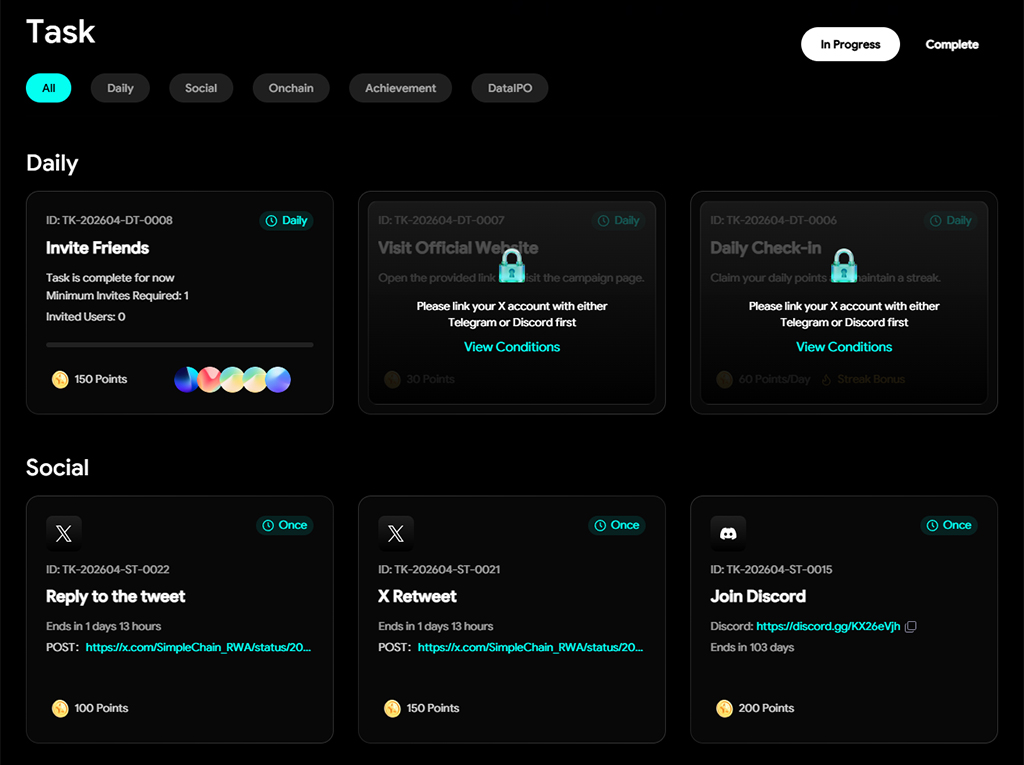1024x765 pixels.
Task: Filter tasks by Social category
Action: tap(201, 88)
